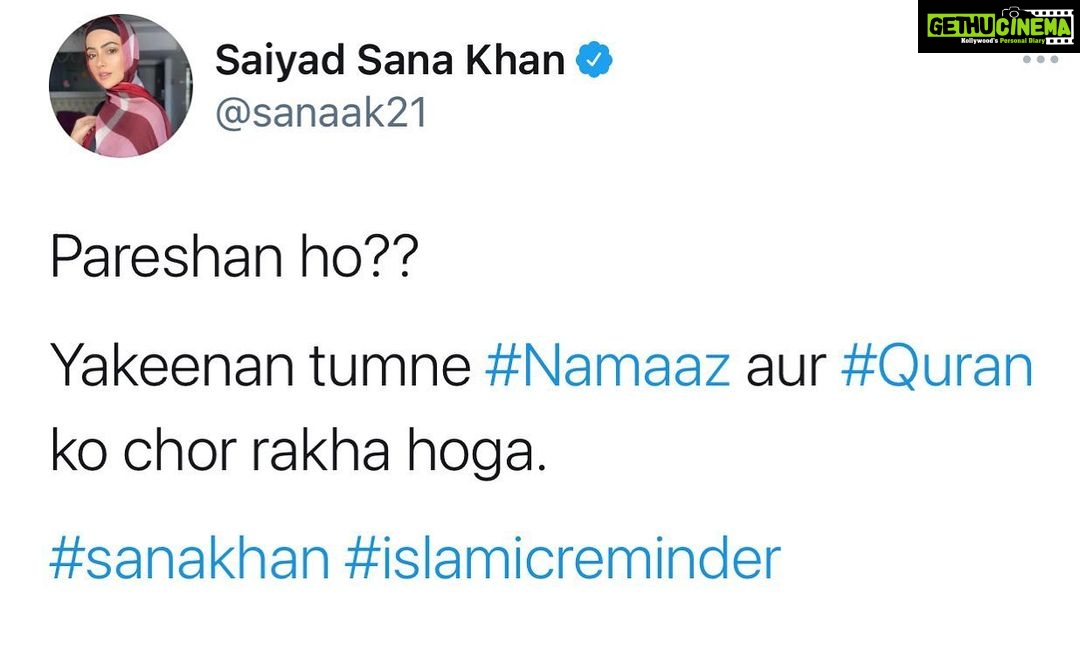Screen dimensions: 1080x656
Task: Click the green 'GETHU' text in watermark
Action: (962, 25)
